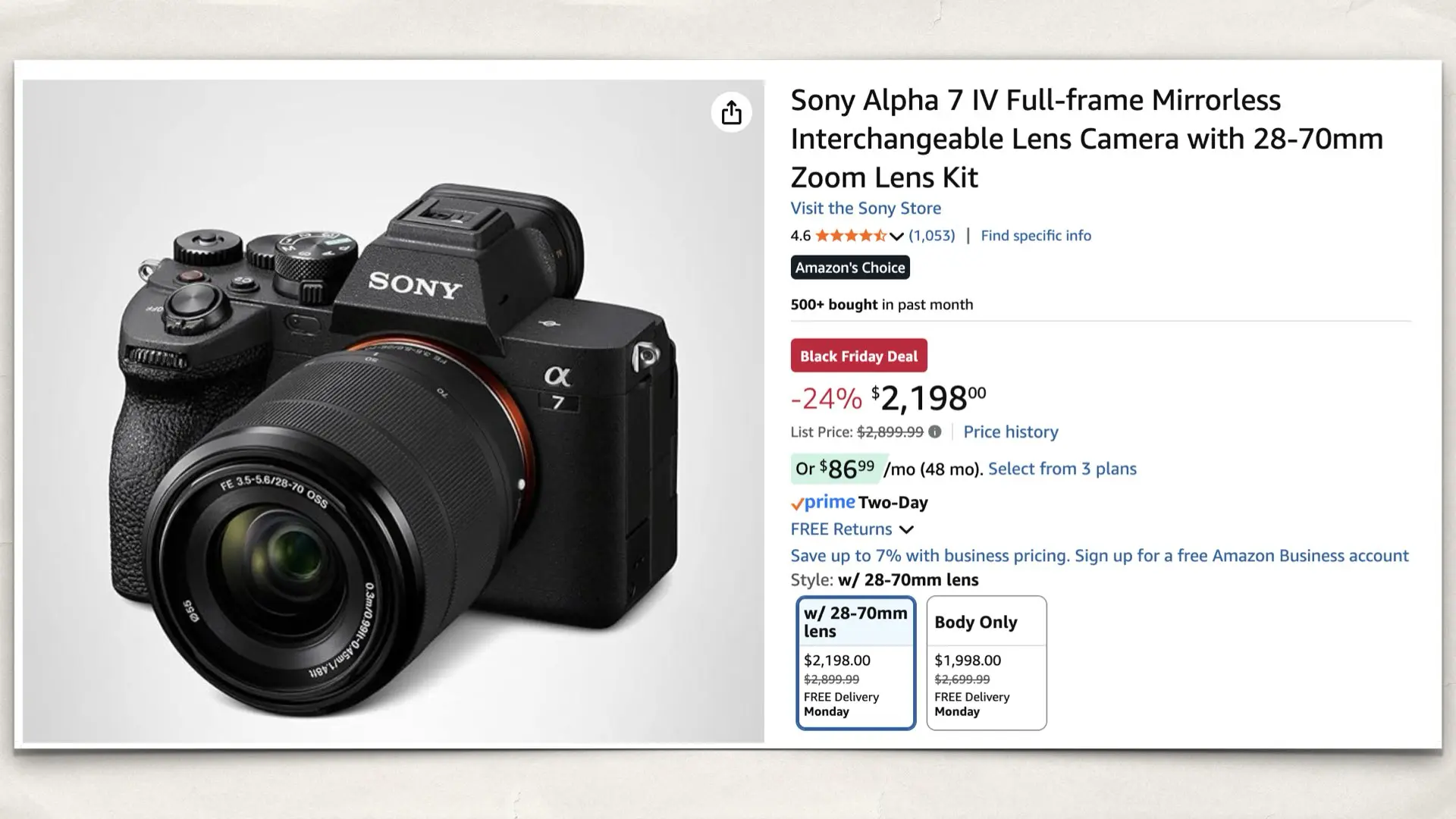
Task: Click the $2,198 deal price
Action: (x=927, y=398)
